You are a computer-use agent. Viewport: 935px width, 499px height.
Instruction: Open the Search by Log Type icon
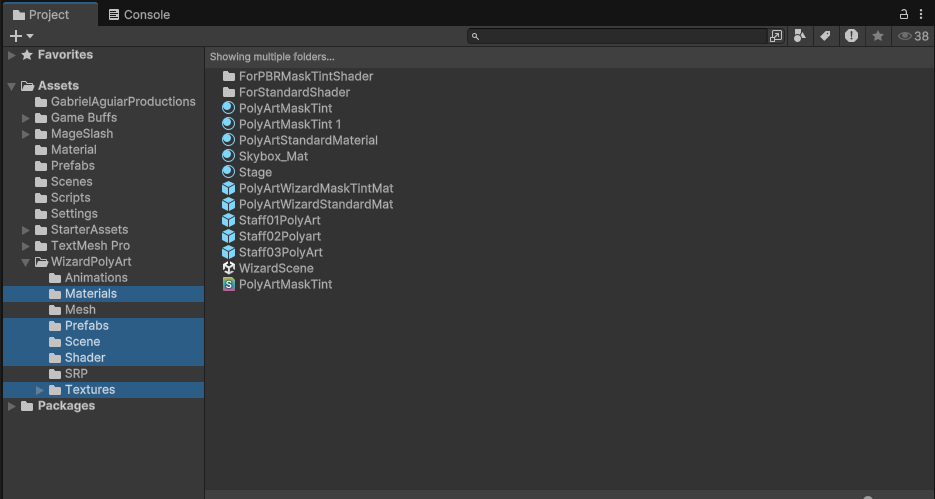tap(852, 36)
